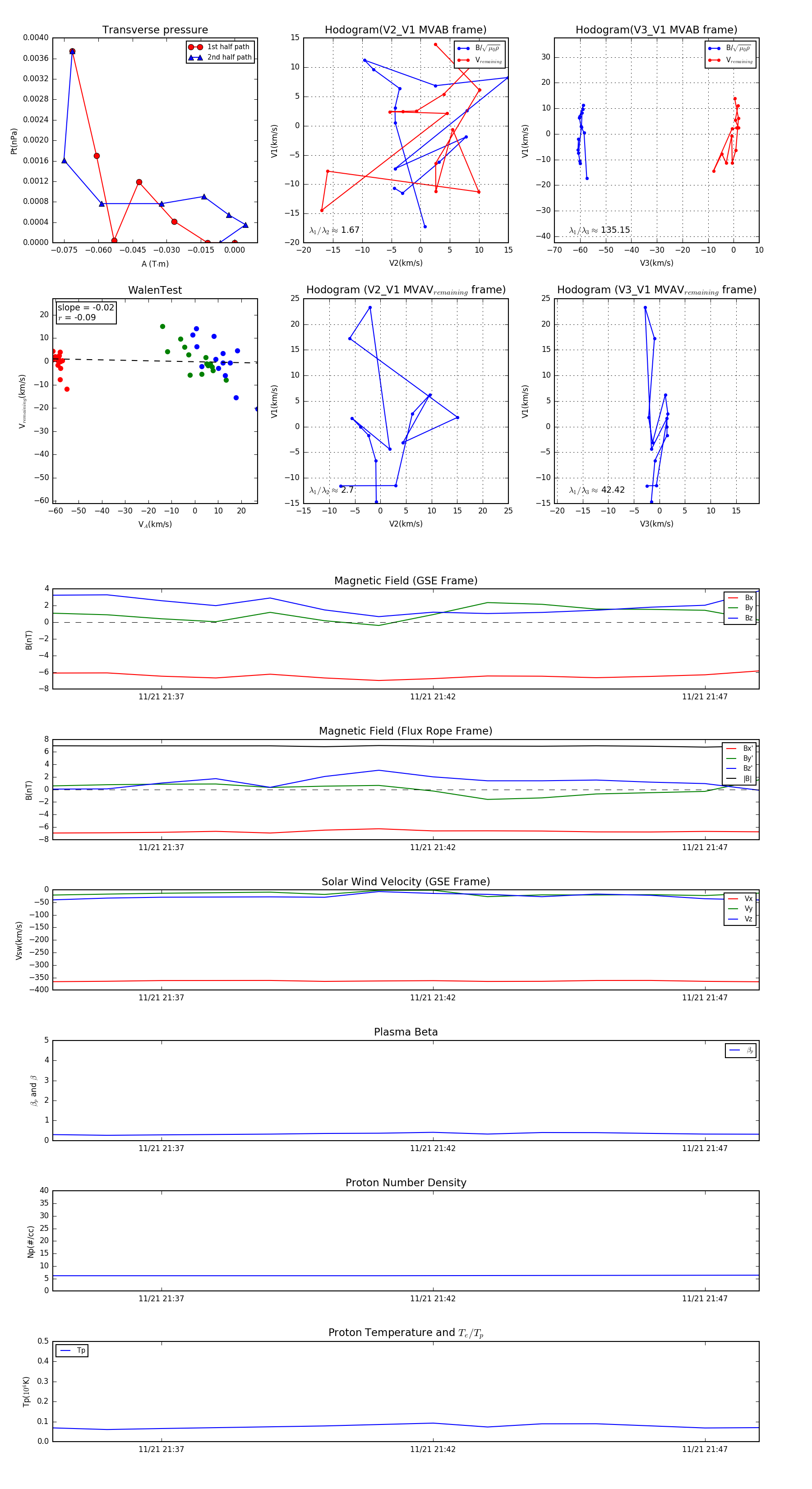Click '11/21 21:47' tick under Plasma Beta plot
The width and height of the screenshot is (812, 1489).
click(x=705, y=1148)
